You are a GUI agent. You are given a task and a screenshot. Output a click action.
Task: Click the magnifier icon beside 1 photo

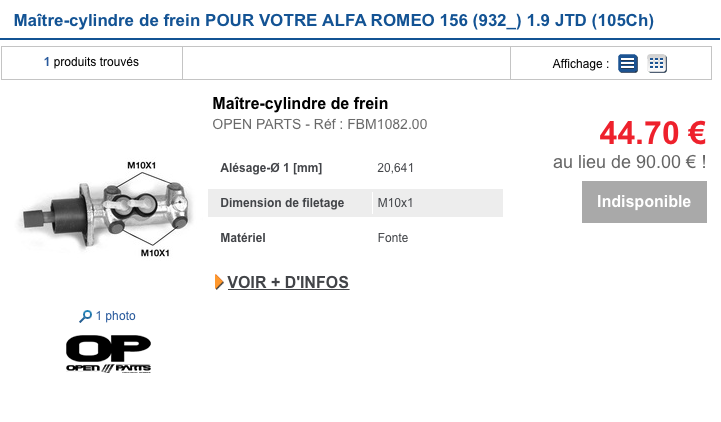click(x=85, y=316)
